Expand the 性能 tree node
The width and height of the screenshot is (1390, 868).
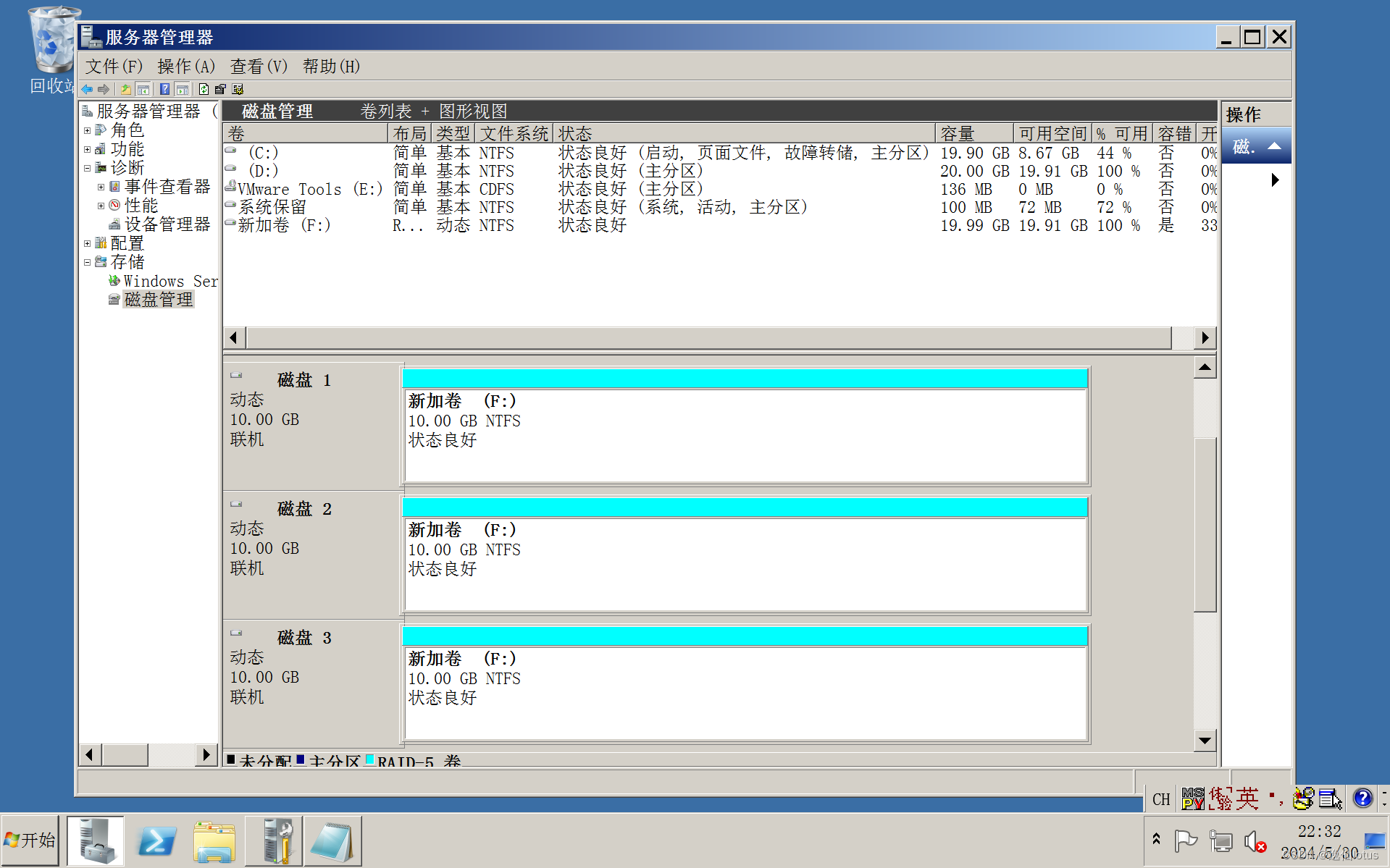click(x=101, y=206)
